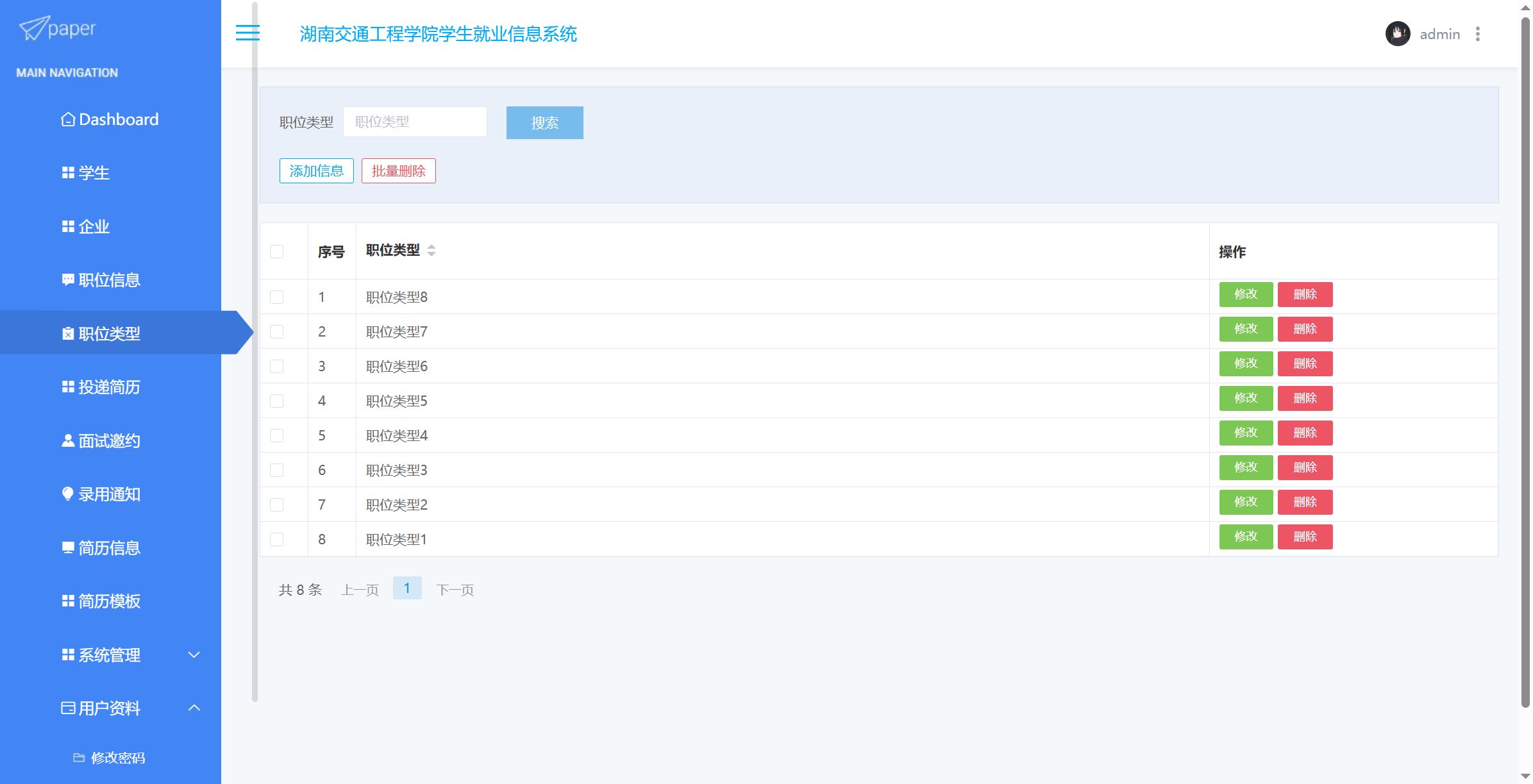Sort table by 职位类型 column arrows

[431, 251]
